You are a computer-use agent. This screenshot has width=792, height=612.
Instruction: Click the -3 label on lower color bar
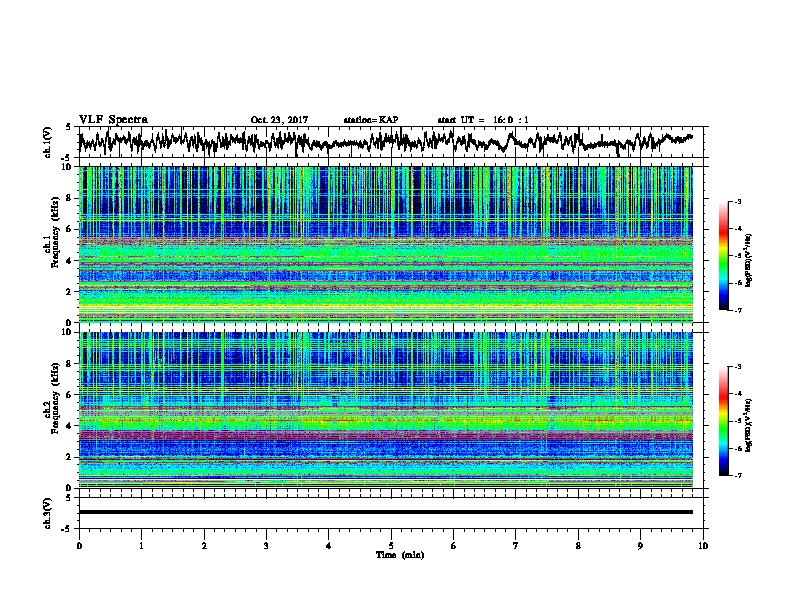738,367
